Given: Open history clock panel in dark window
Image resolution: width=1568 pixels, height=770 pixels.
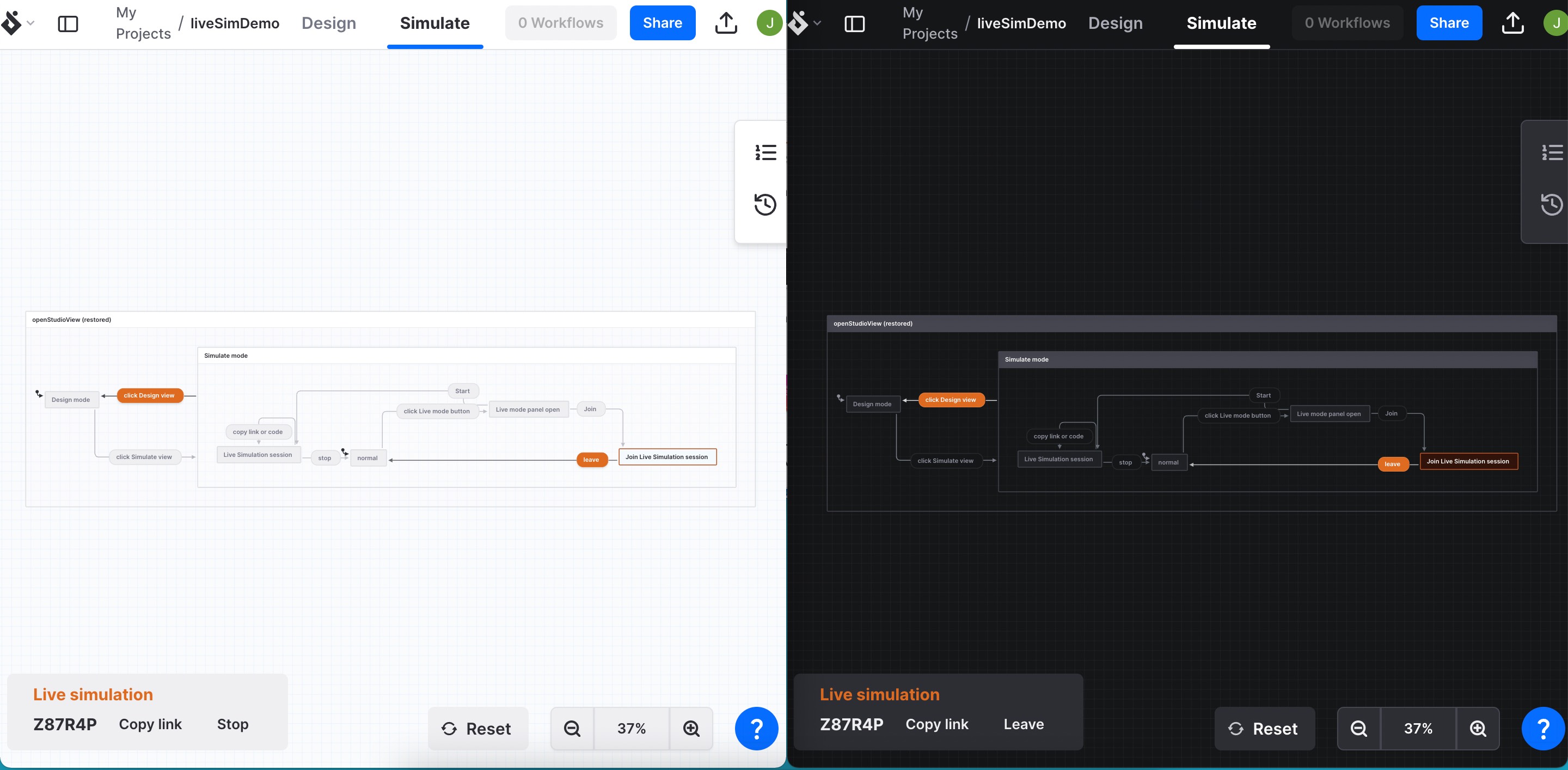Looking at the screenshot, I should [1551, 205].
